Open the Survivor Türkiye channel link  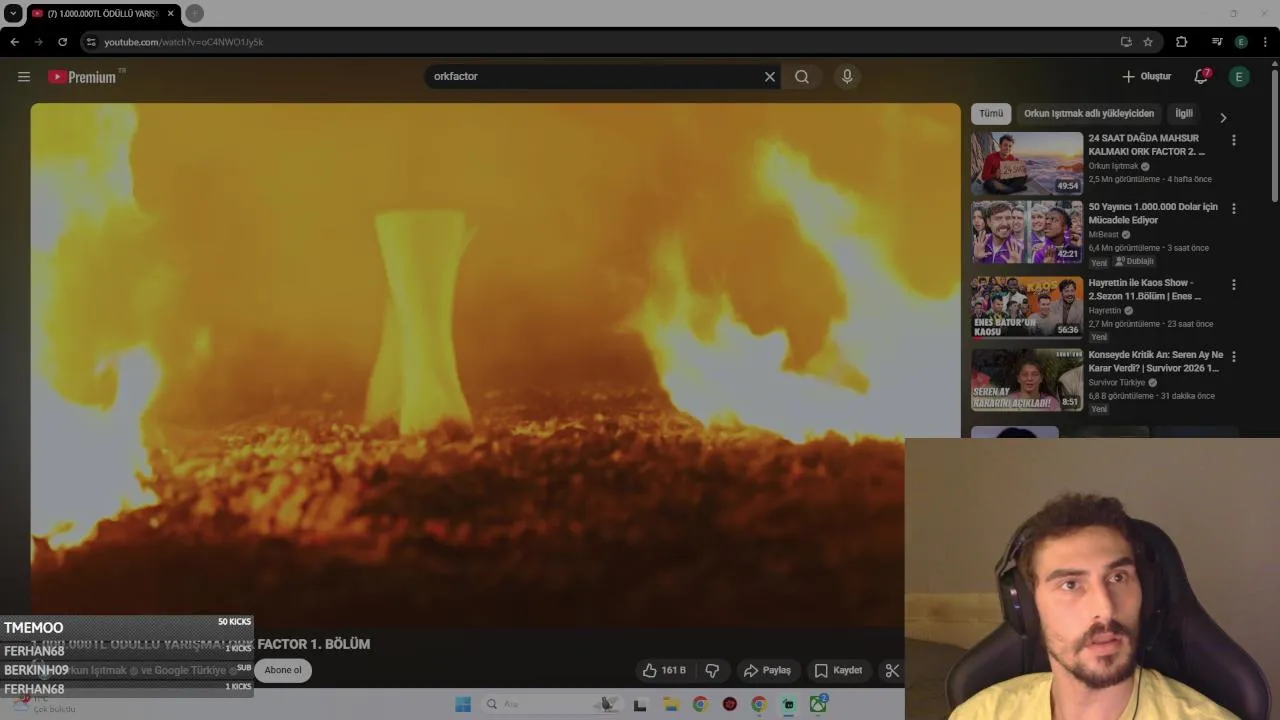pos(1117,383)
